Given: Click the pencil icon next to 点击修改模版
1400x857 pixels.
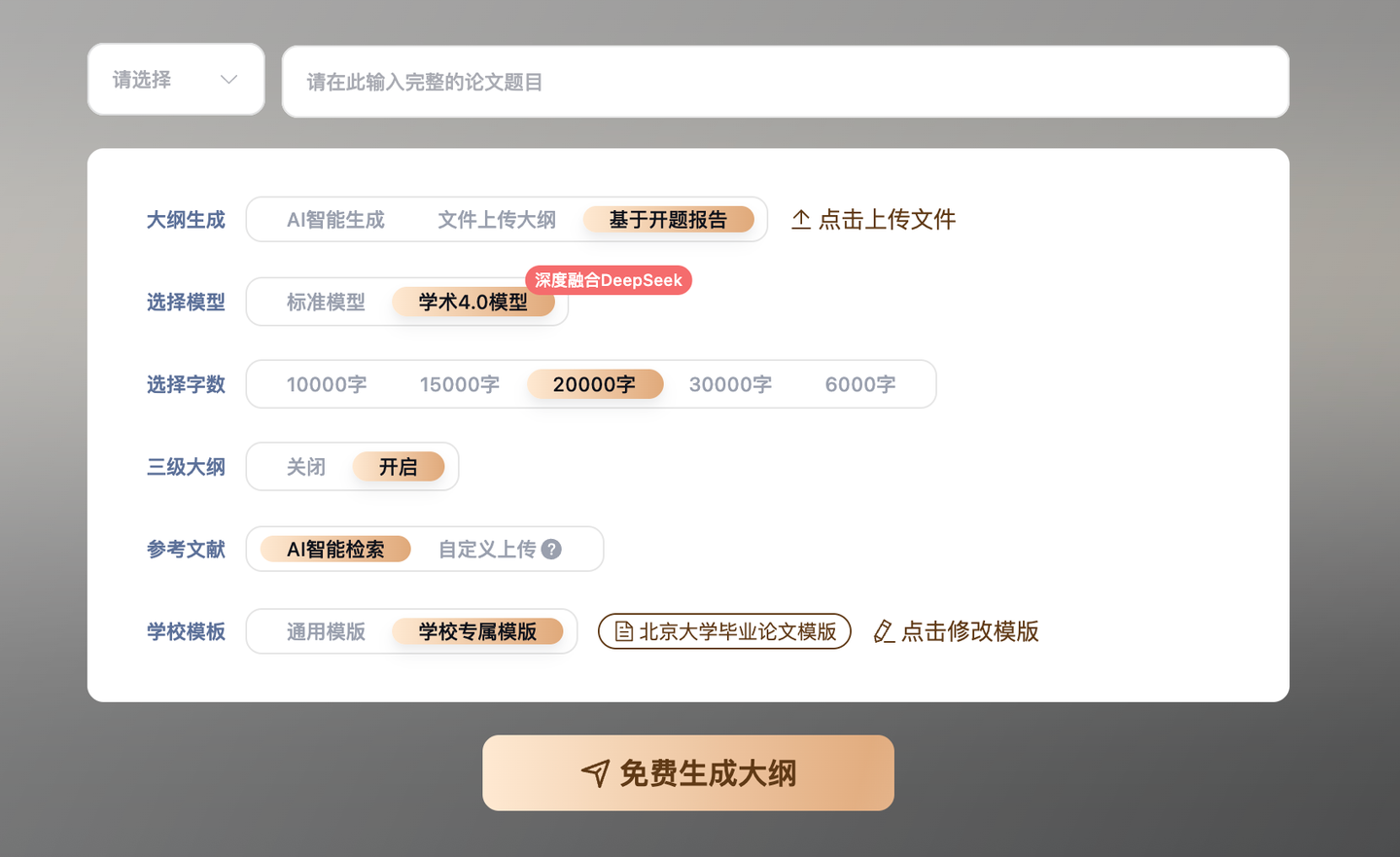Looking at the screenshot, I should coord(884,631).
